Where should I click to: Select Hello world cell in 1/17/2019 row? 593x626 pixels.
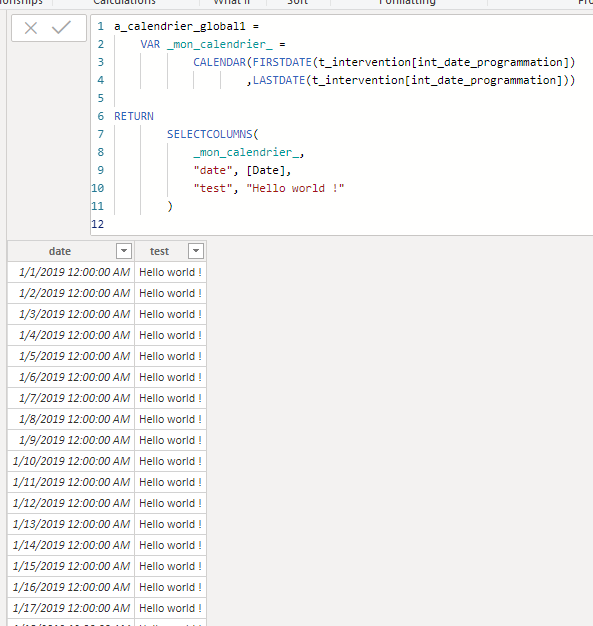coord(171,608)
